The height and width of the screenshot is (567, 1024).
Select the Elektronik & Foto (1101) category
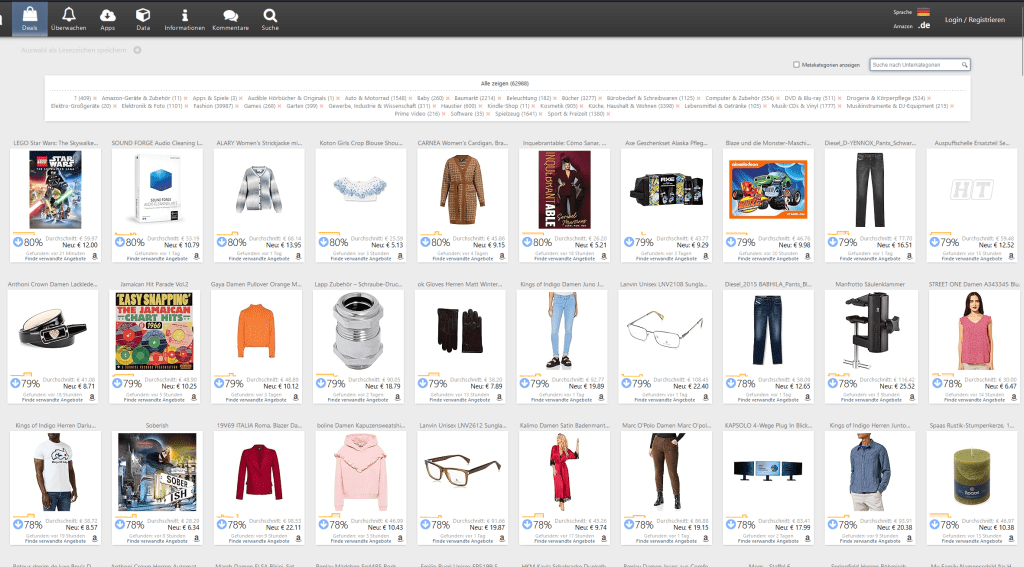tap(152, 106)
